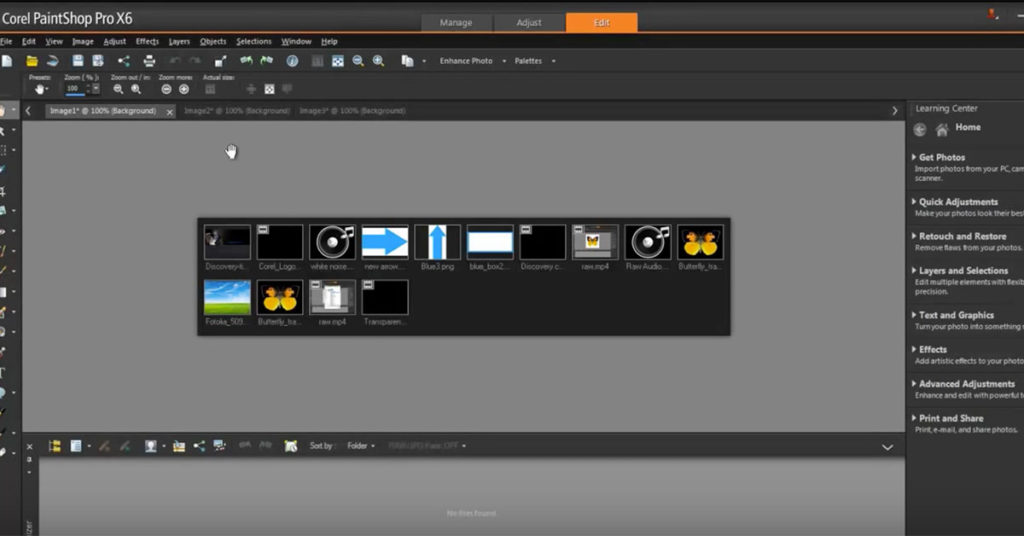Screen dimensions: 1024x536
Task: Click the Fit to Window icon
Action: (x=338, y=61)
